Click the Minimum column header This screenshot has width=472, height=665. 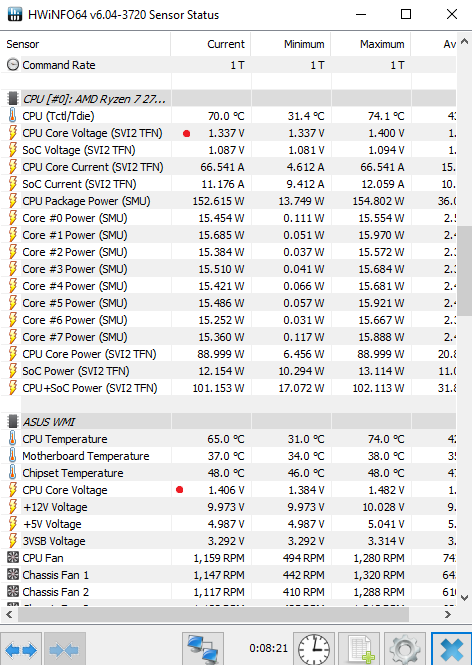pos(291,44)
